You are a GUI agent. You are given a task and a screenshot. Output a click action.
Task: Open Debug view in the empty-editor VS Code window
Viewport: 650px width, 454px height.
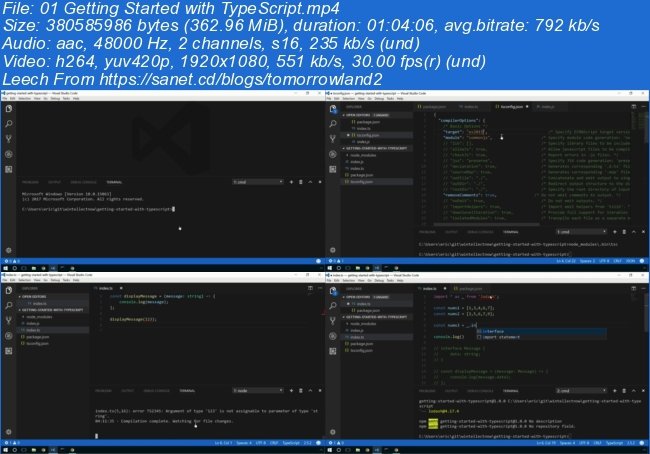coord(9,154)
